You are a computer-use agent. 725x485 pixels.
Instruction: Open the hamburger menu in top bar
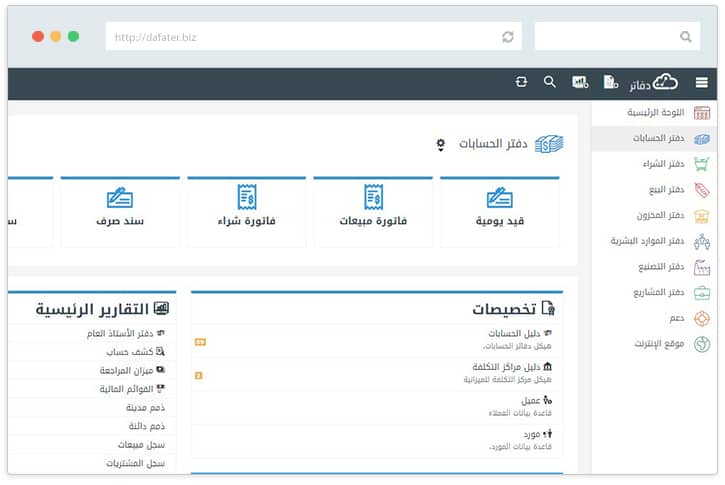[x=701, y=83]
